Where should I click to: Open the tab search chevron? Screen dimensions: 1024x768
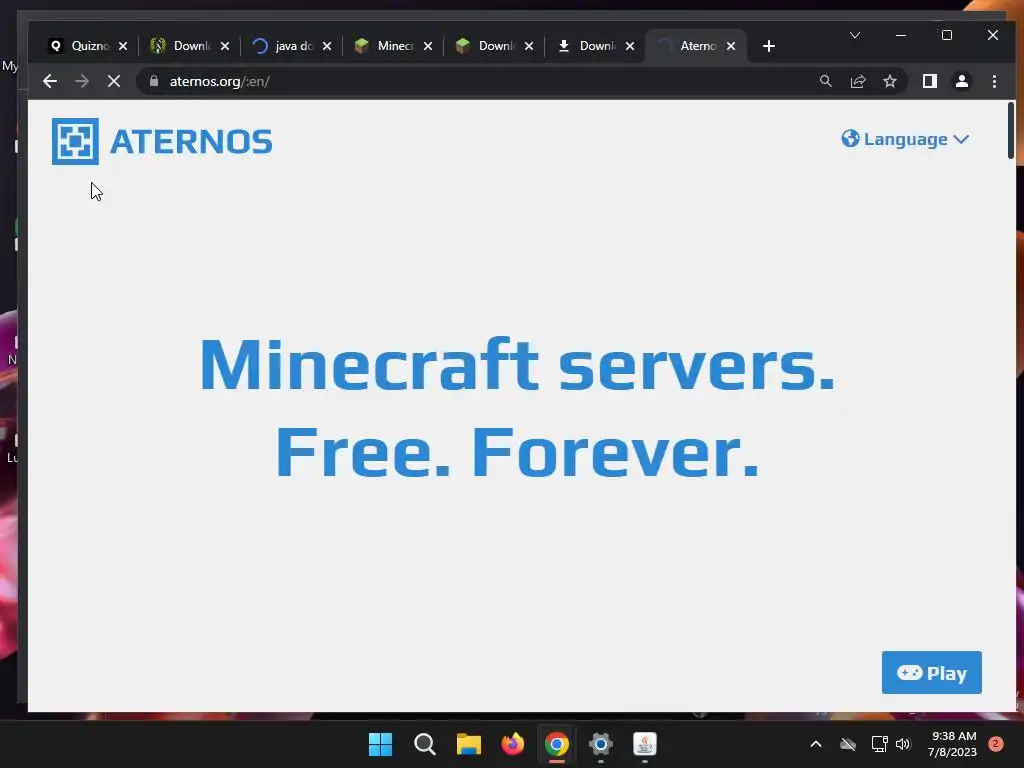point(855,35)
